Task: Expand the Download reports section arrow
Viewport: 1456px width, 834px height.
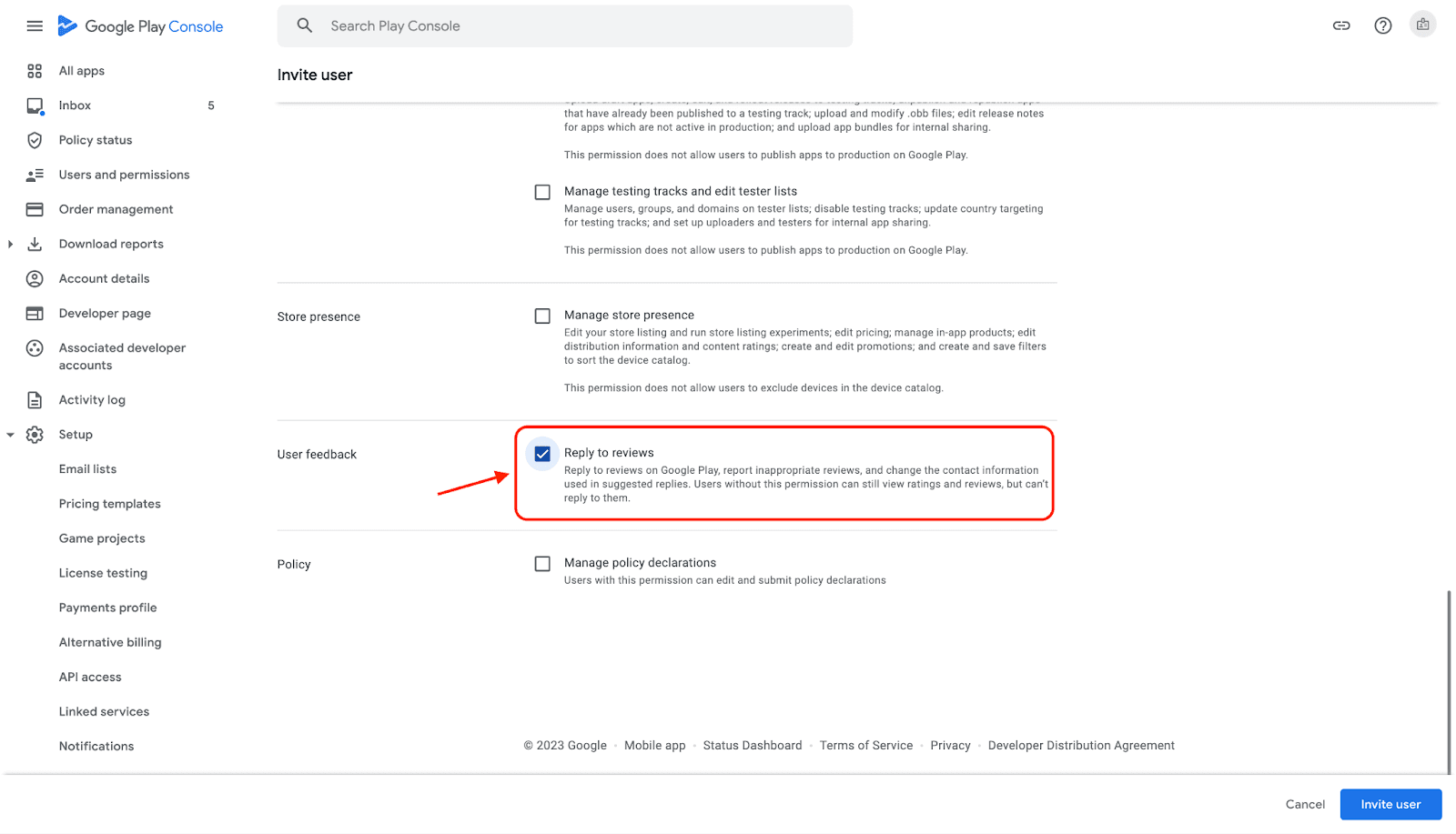Action: [10, 244]
